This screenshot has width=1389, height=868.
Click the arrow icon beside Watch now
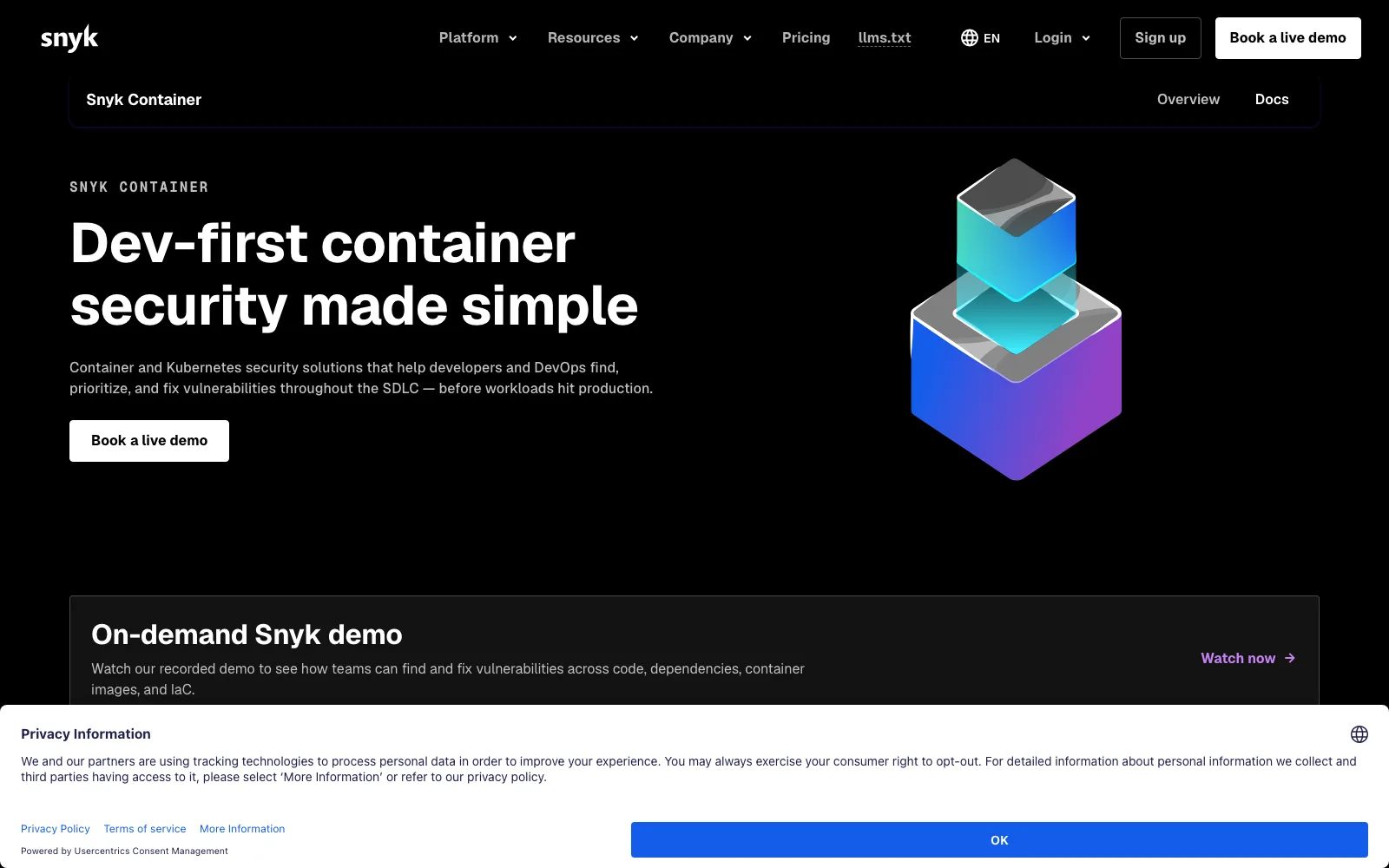[1290, 658]
